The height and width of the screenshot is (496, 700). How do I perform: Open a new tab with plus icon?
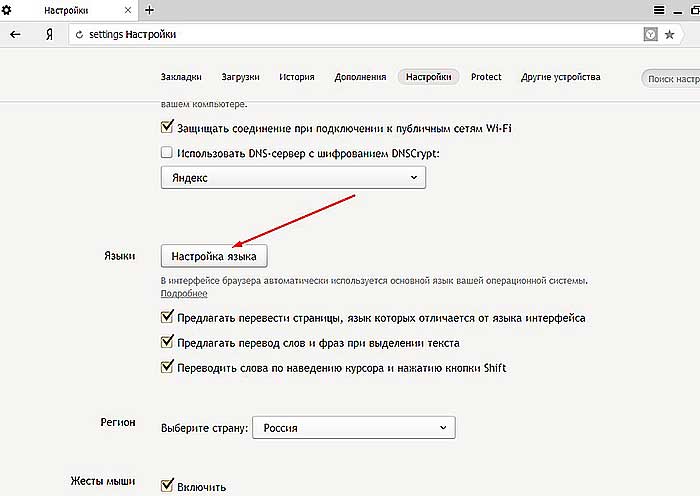pos(150,10)
